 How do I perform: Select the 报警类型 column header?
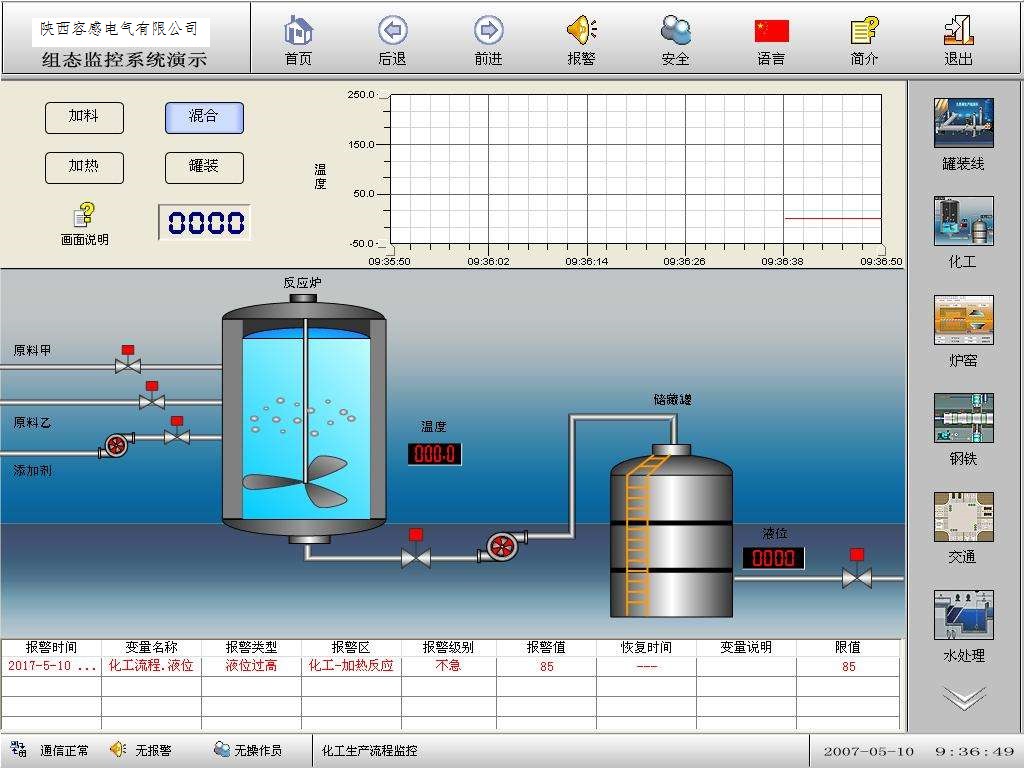point(251,647)
